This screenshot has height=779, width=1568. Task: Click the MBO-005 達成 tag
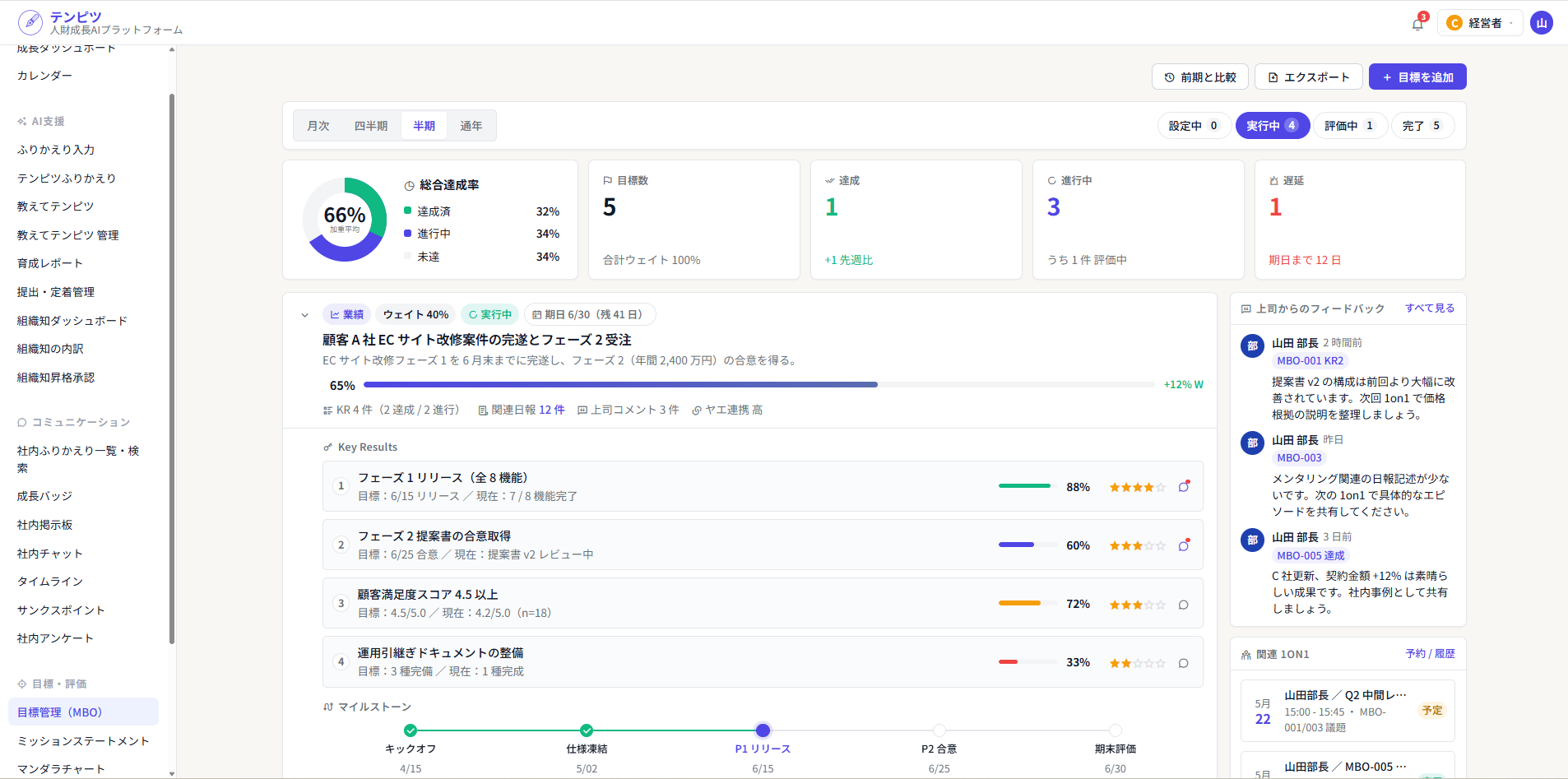pos(1311,556)
